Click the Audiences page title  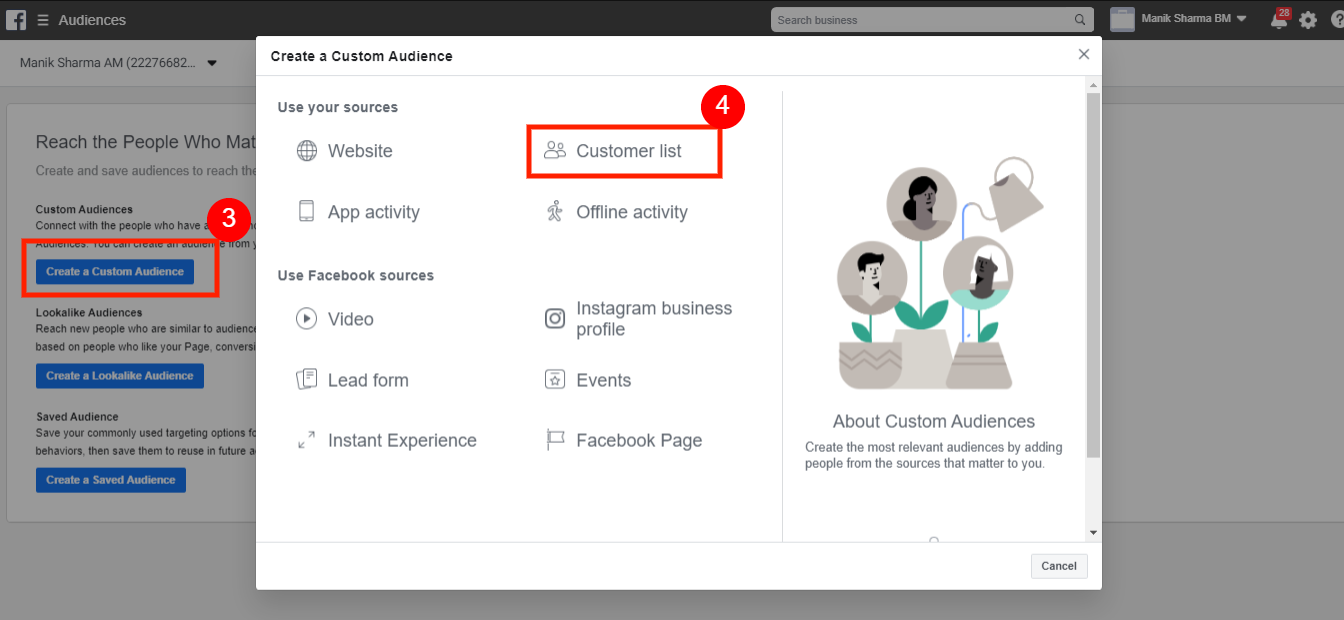coord(92,20)
